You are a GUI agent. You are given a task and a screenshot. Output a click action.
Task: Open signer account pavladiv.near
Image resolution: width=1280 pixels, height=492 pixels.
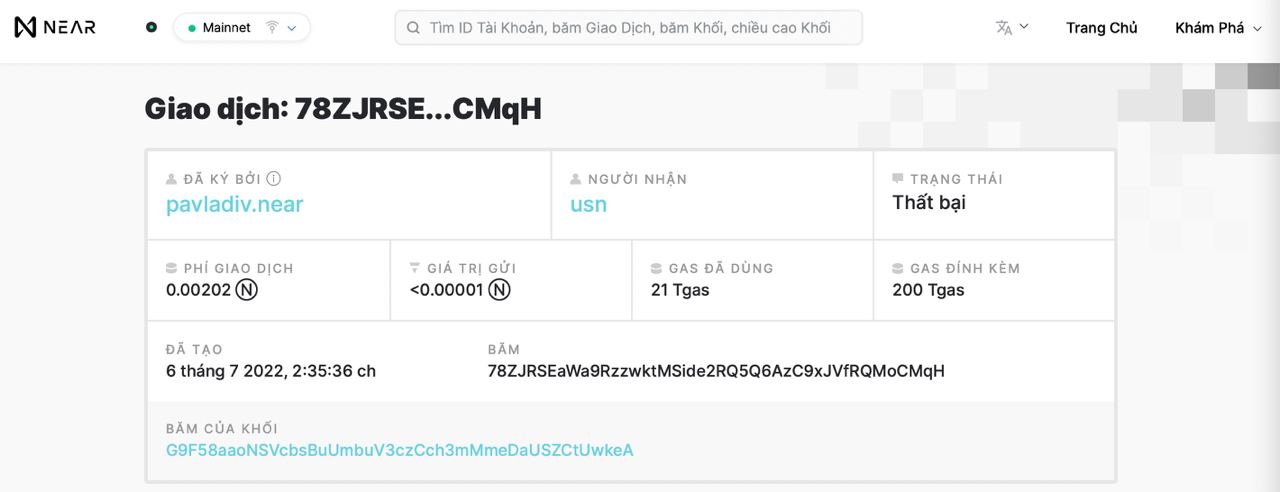point(235,204)
